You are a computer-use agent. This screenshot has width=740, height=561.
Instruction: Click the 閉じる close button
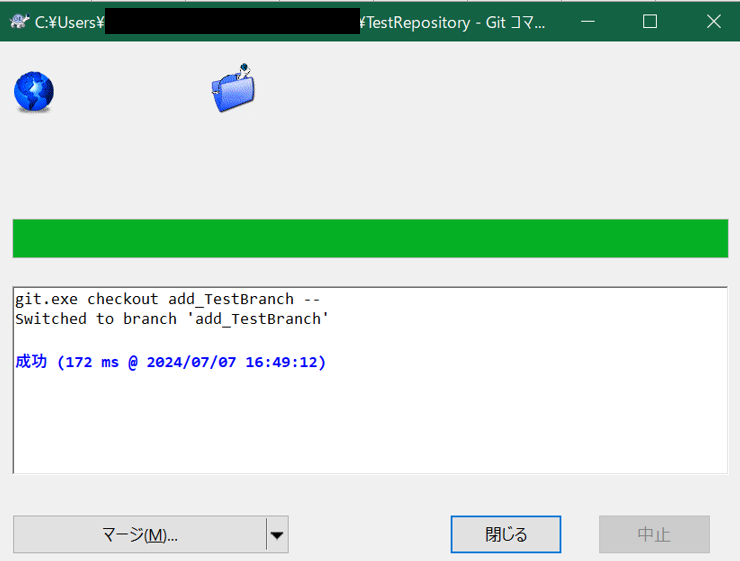pos(505,535)
